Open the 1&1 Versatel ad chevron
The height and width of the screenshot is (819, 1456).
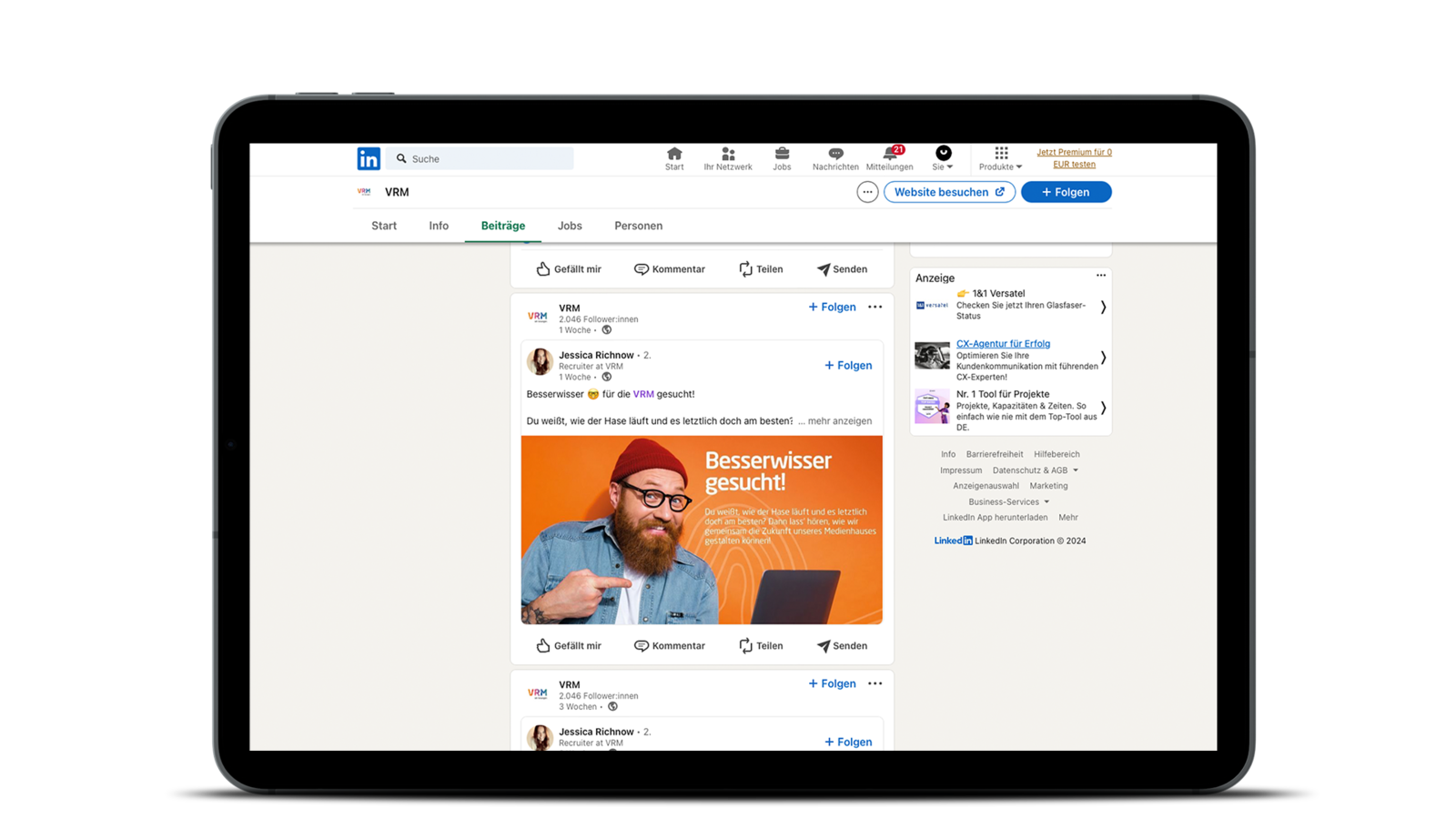pos(1103,307)
